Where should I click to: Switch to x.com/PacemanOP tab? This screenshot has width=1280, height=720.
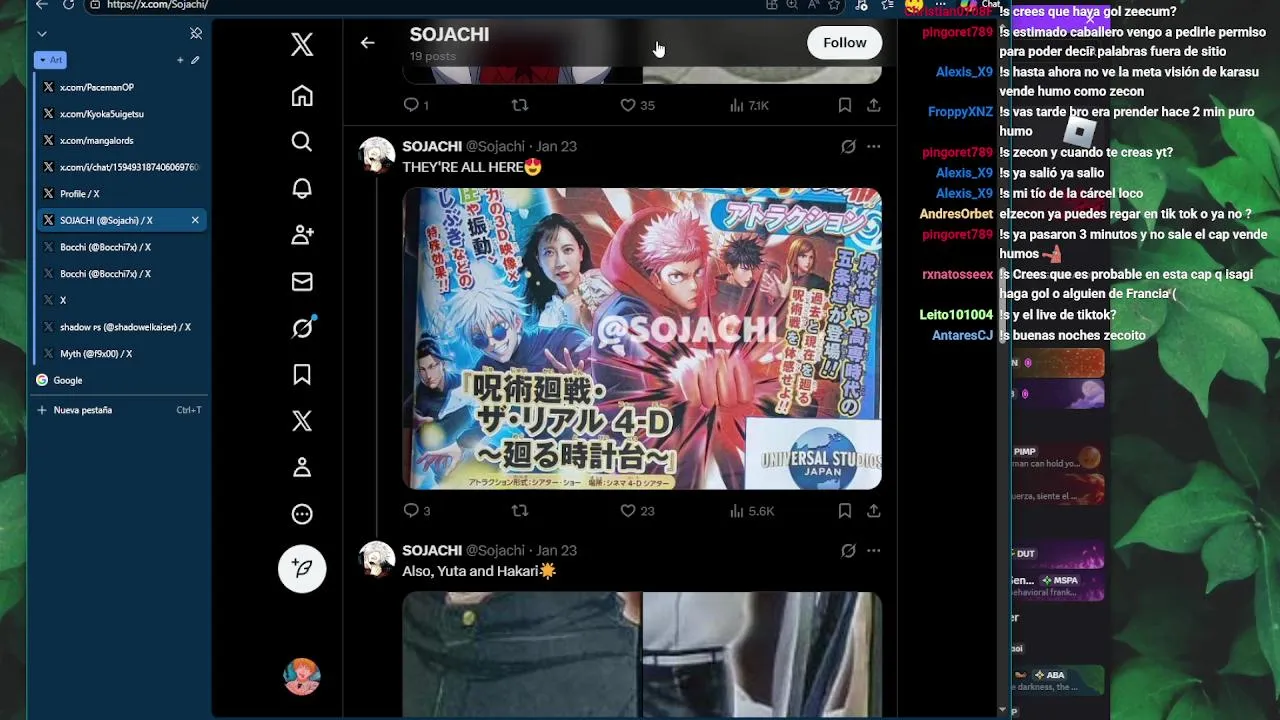pyautogui.click(x=121, y=87)
